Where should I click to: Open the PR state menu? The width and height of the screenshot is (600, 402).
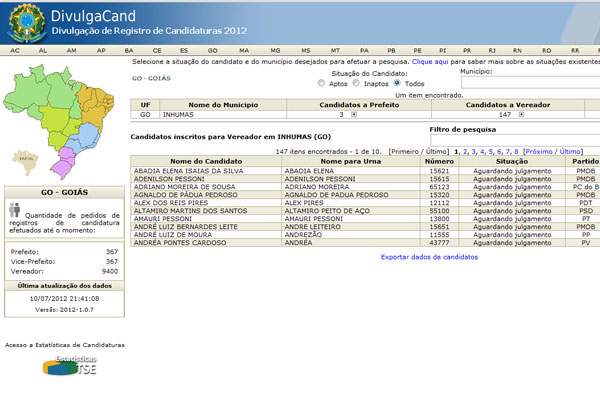[467, 50]
